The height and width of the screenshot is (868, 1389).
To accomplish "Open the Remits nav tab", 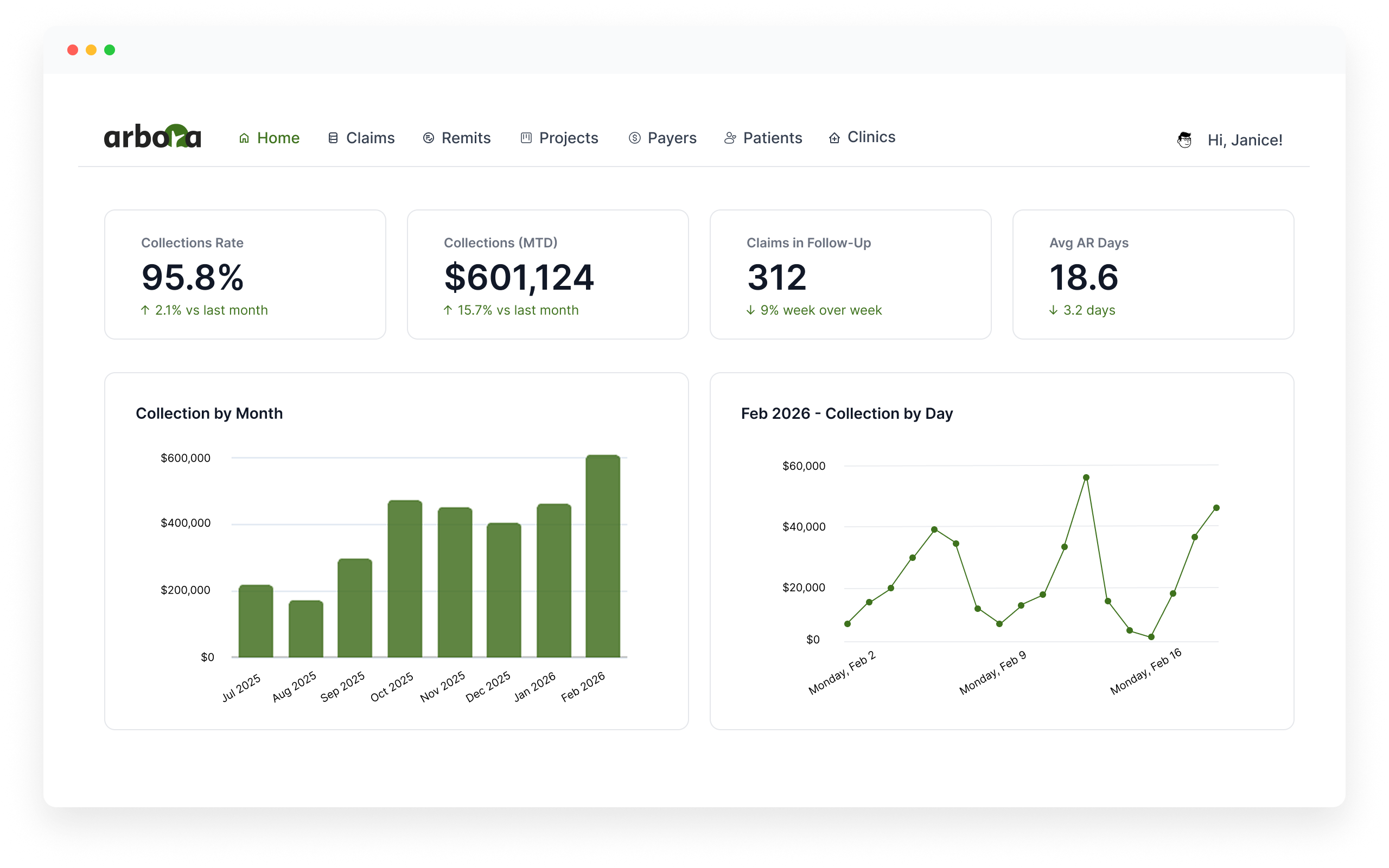I will [466, 138].
